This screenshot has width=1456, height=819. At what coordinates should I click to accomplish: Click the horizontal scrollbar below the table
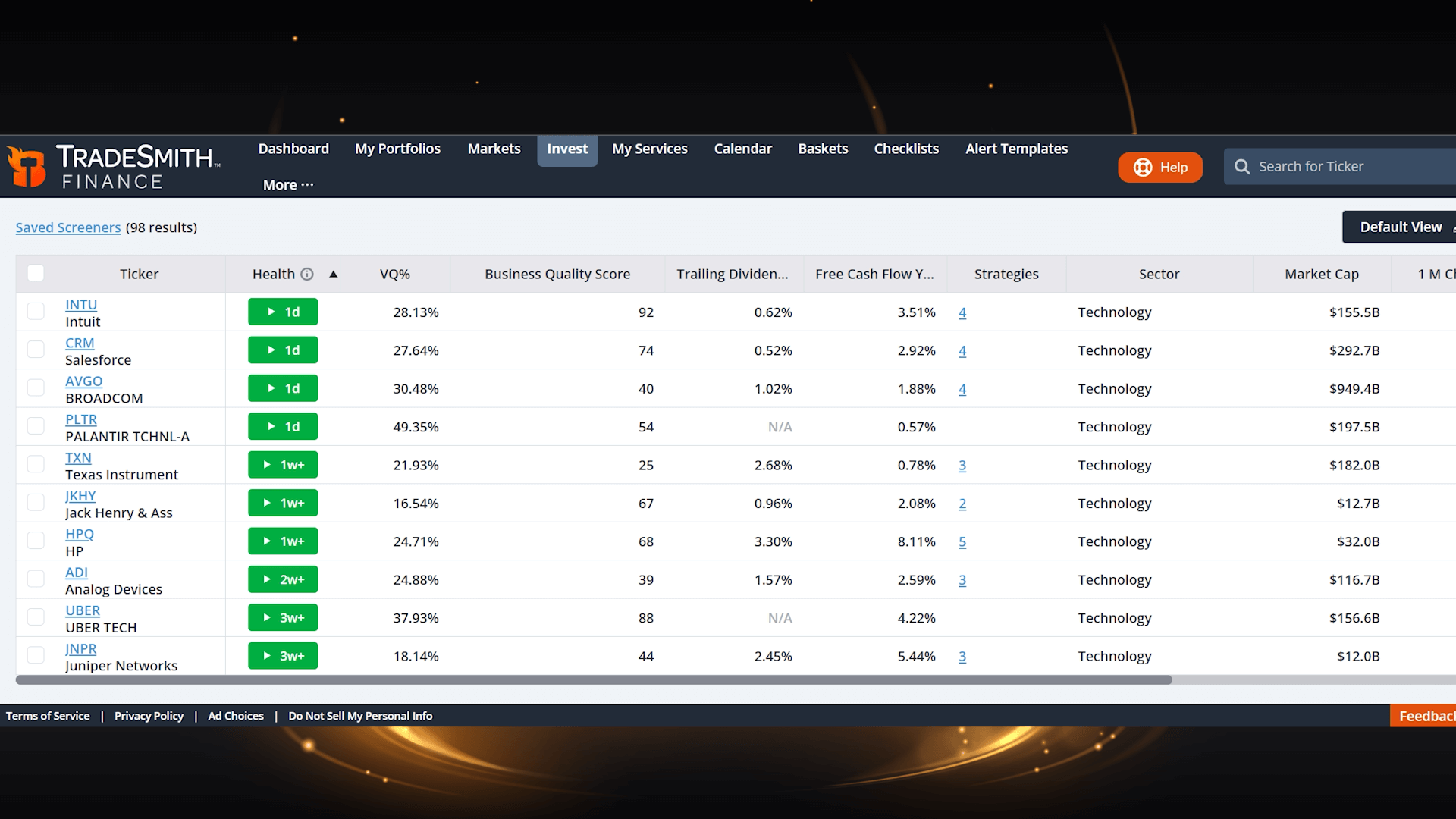coord(591,680)
